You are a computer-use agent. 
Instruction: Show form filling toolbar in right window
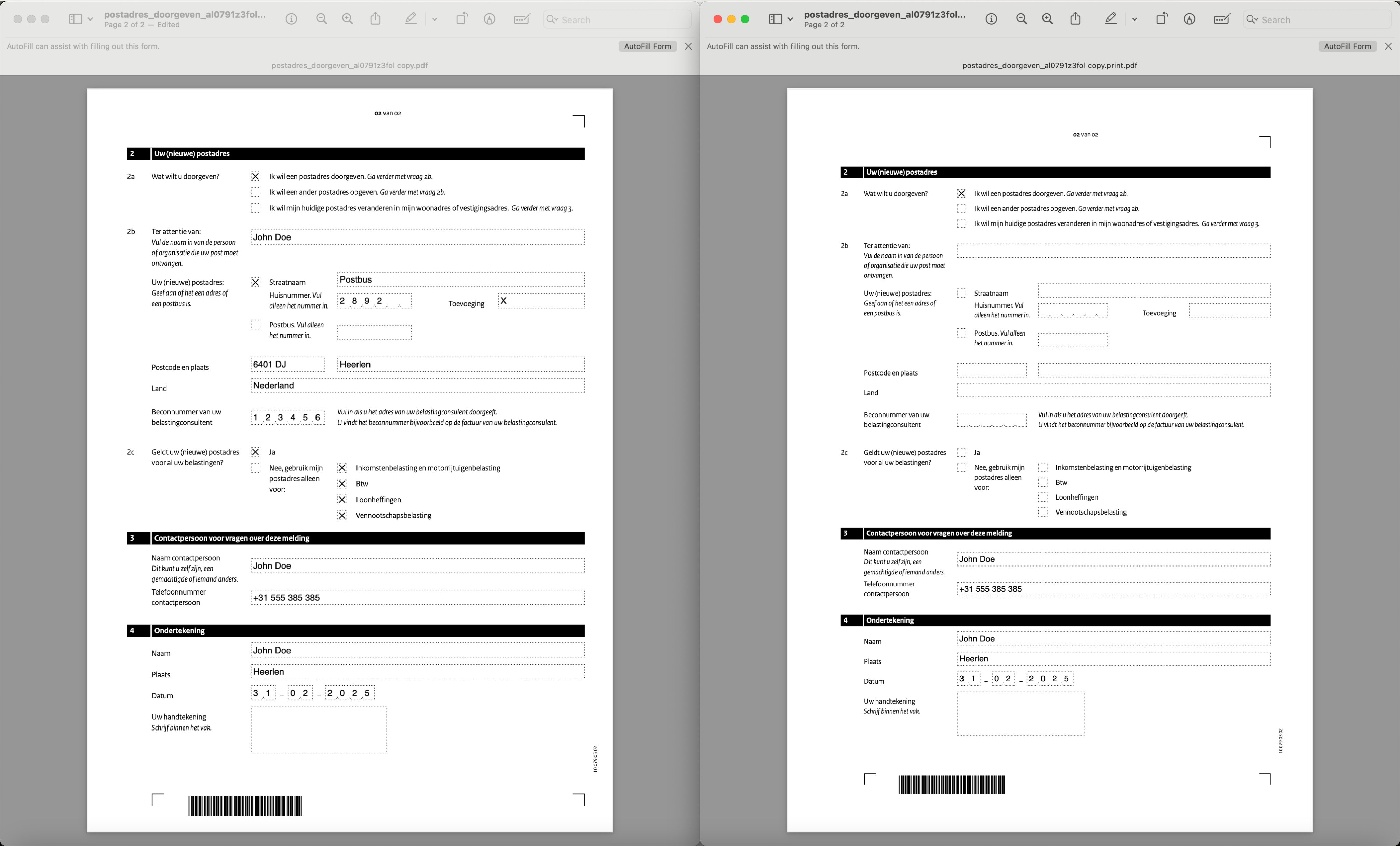click(1222, 19)
